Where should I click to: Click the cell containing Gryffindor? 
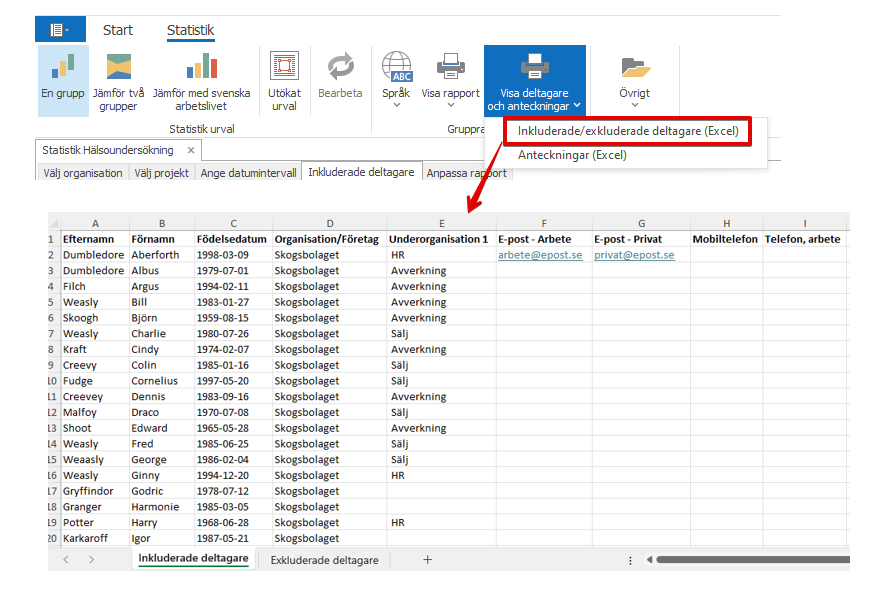(95, 491)
